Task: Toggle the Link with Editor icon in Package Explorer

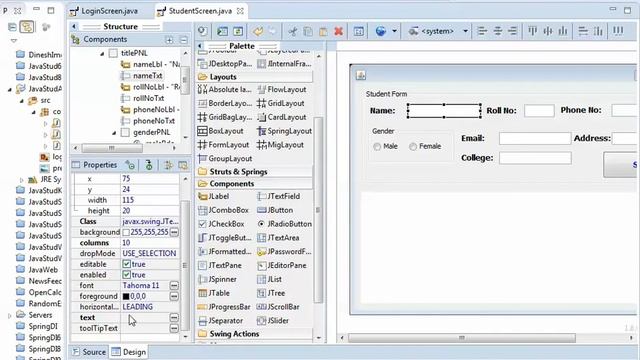Action: pyautogui.click(x=27, y=27)
